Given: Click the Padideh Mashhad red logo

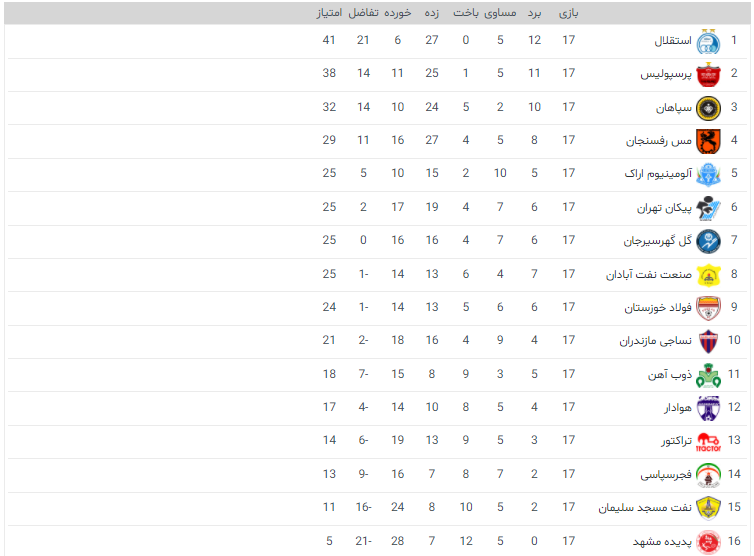Looking at the screenshot, I should click(x=708, y=542).
